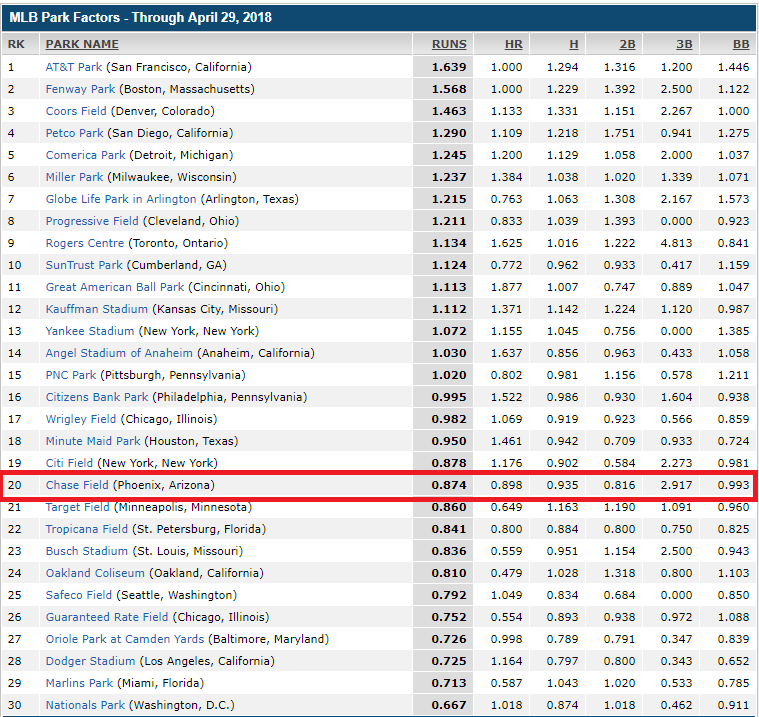Sort by HR column header
759x717 pixels.
click(x=514, y=44)
